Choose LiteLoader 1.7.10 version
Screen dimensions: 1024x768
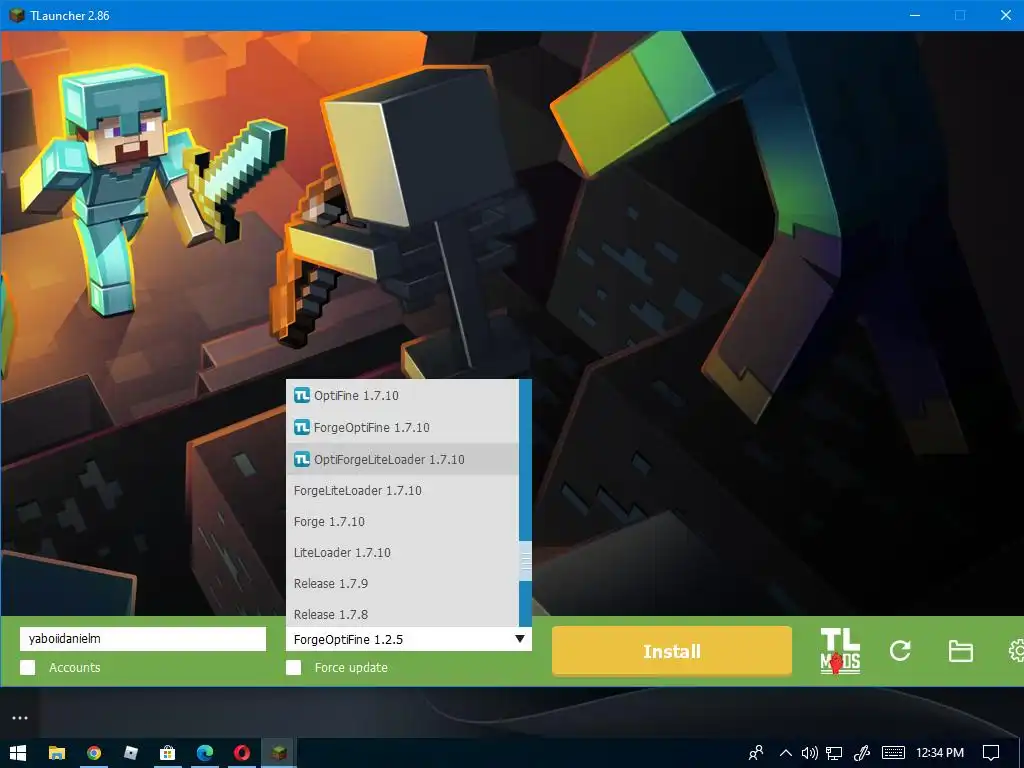point(402,552)
